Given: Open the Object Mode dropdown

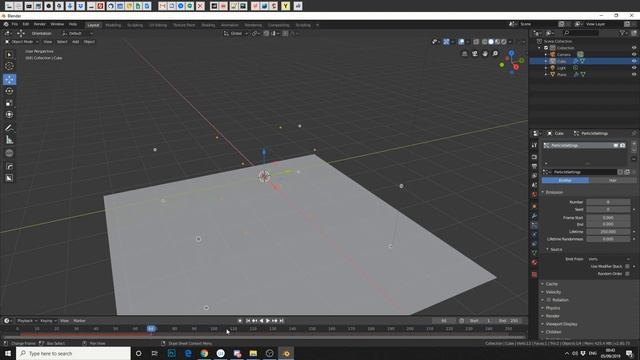Looking at the screenshot, I should pyautogui.click(x=22, y=42).
